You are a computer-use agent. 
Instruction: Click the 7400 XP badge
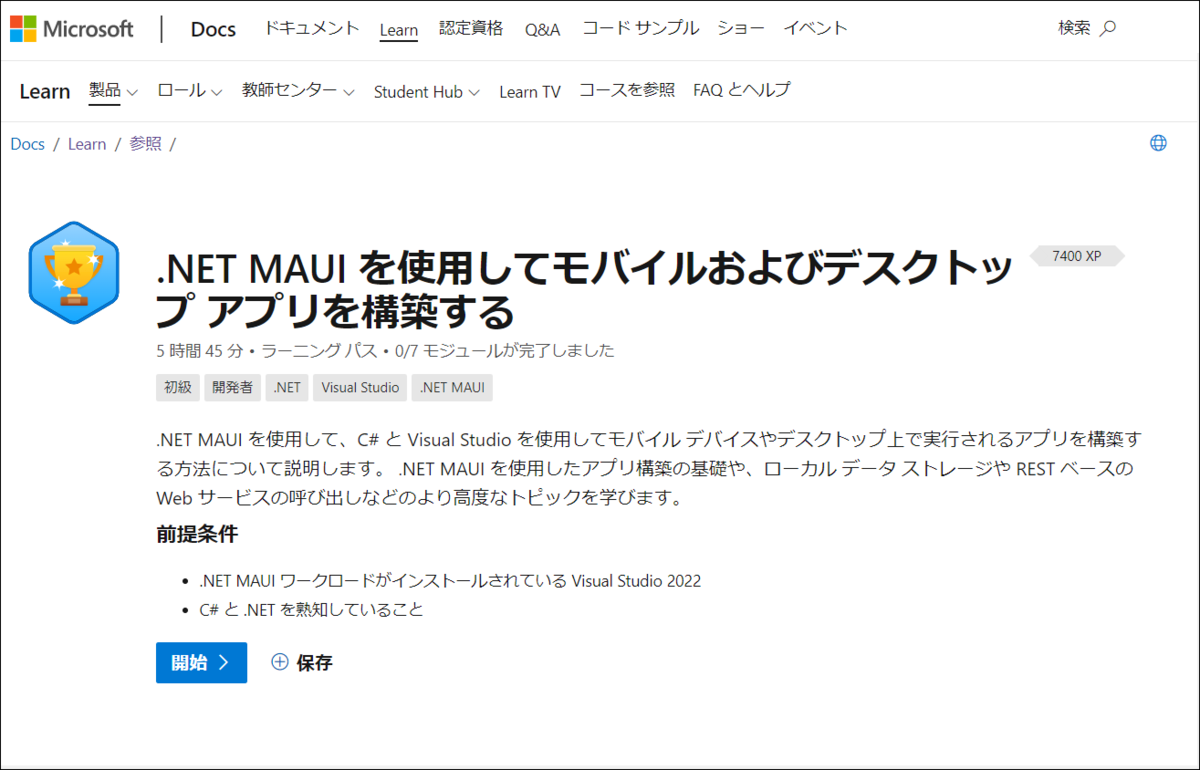coord(1076,256)
